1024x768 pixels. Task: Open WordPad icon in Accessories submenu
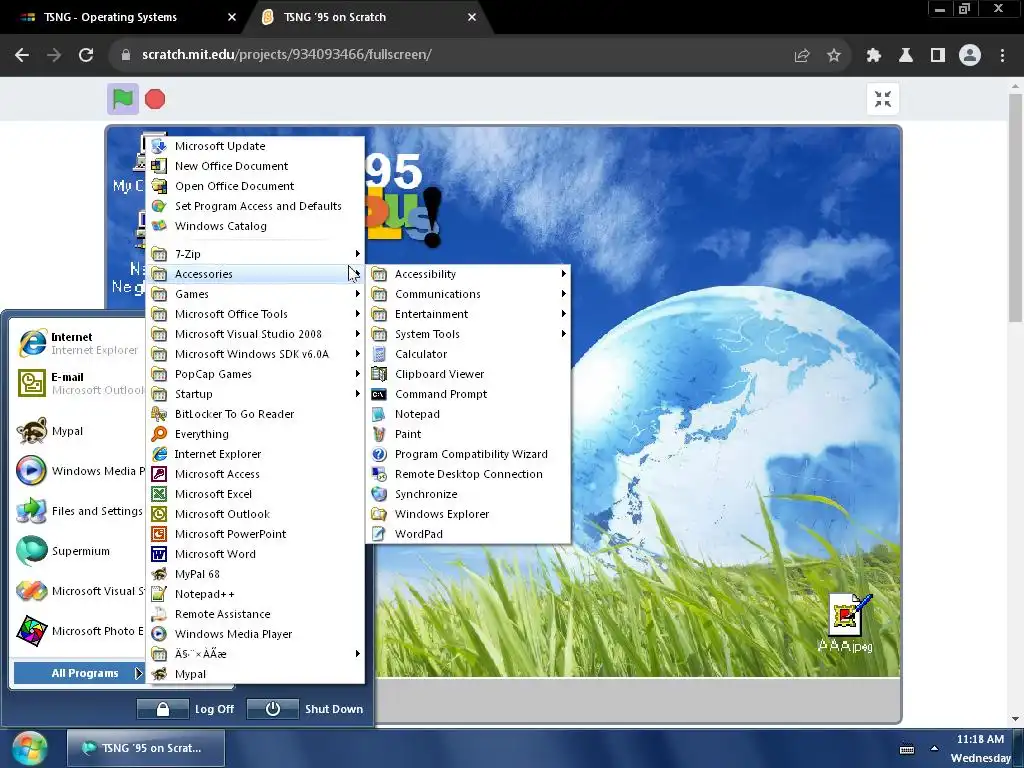(379, 534)
